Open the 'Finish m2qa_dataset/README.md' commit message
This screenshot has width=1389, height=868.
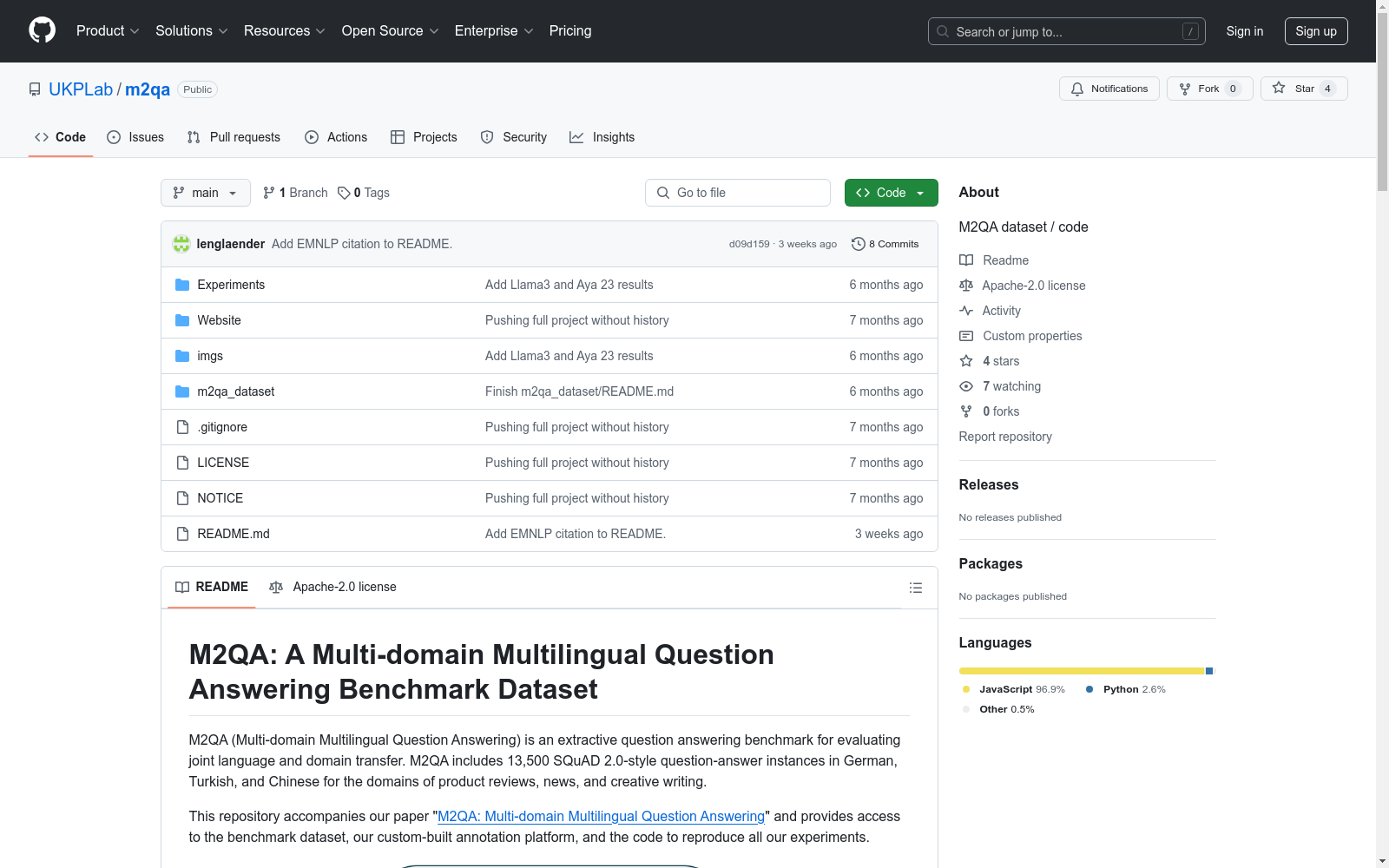point(579,391)
